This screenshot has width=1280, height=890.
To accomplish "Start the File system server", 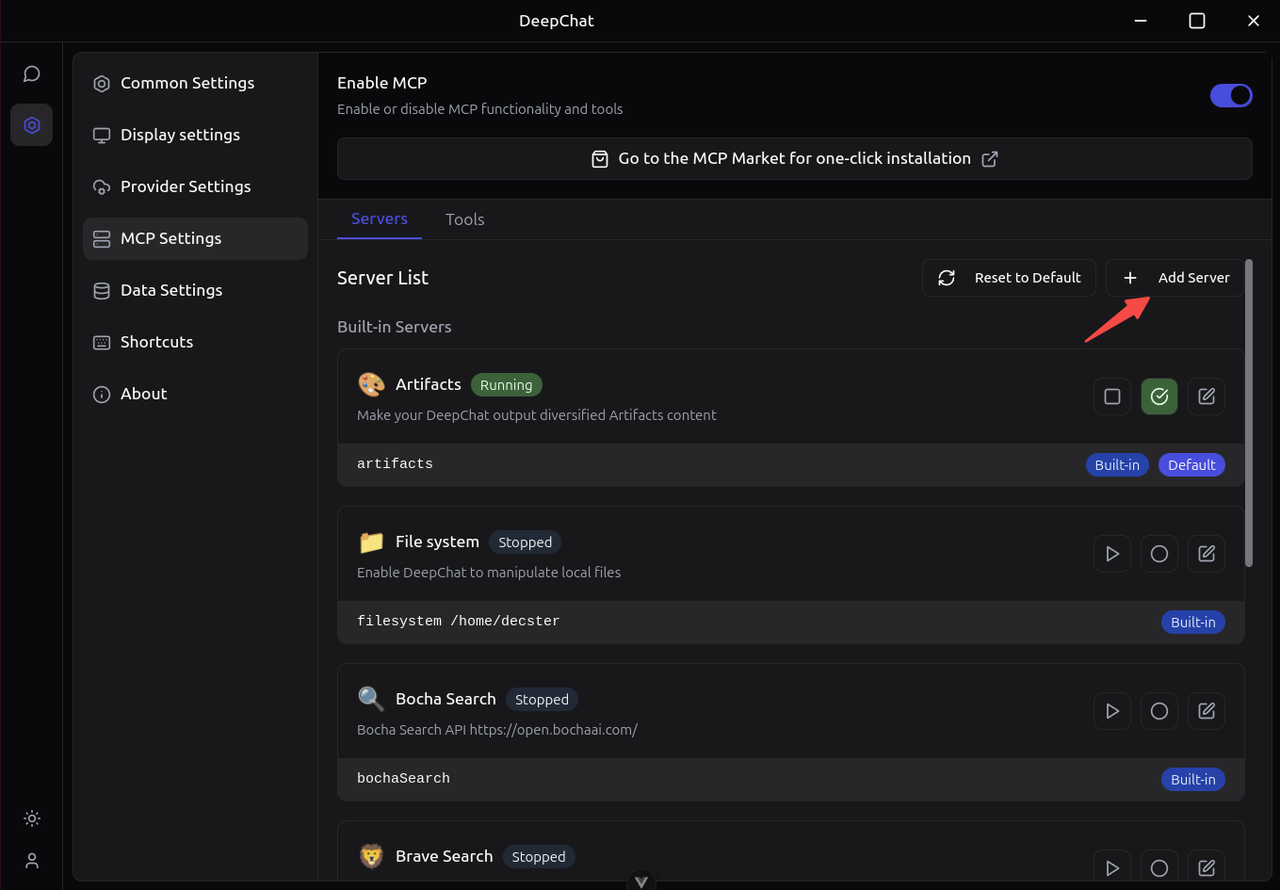I will [1112, 554].
